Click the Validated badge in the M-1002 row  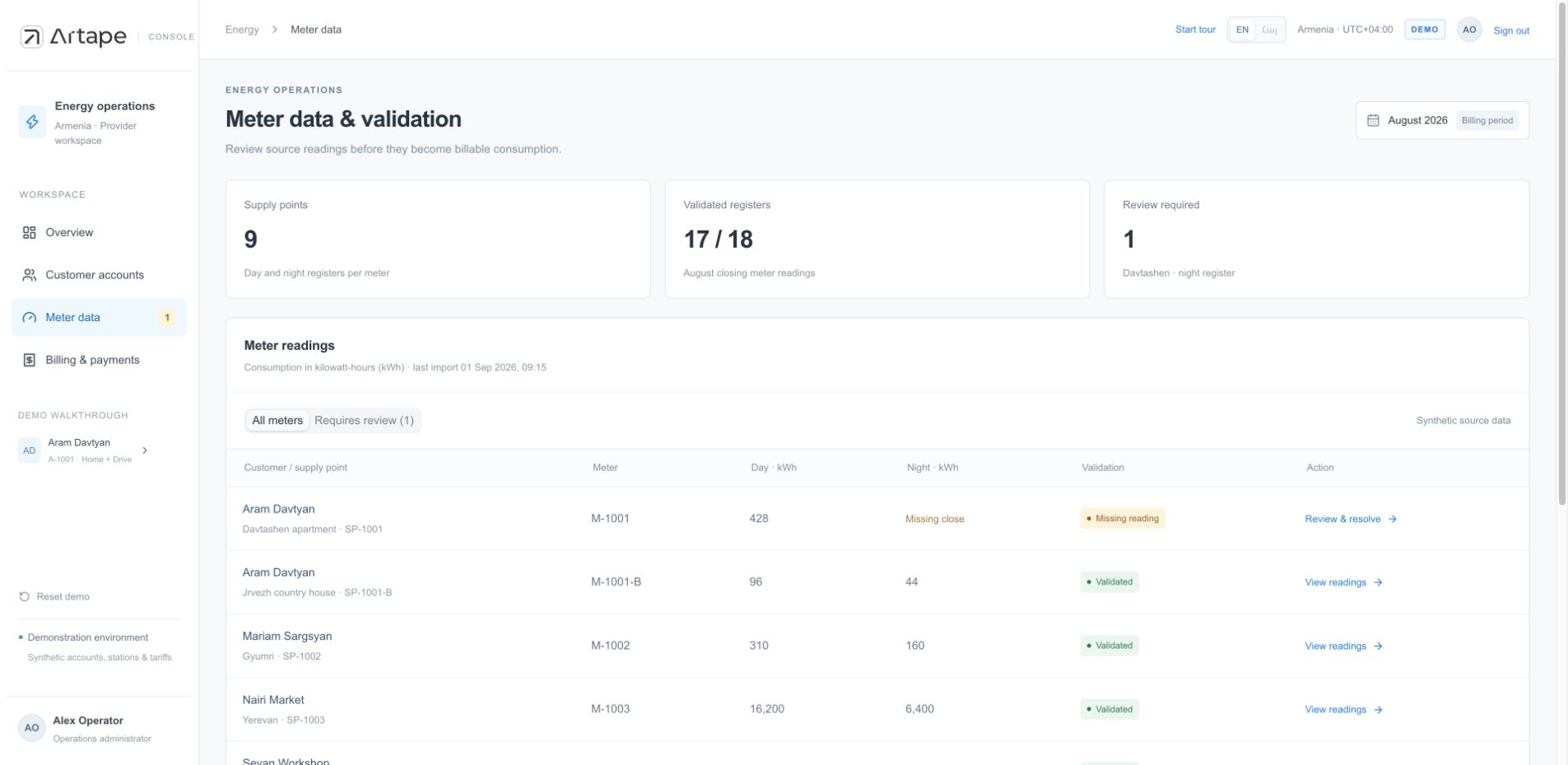point(1110,646)
